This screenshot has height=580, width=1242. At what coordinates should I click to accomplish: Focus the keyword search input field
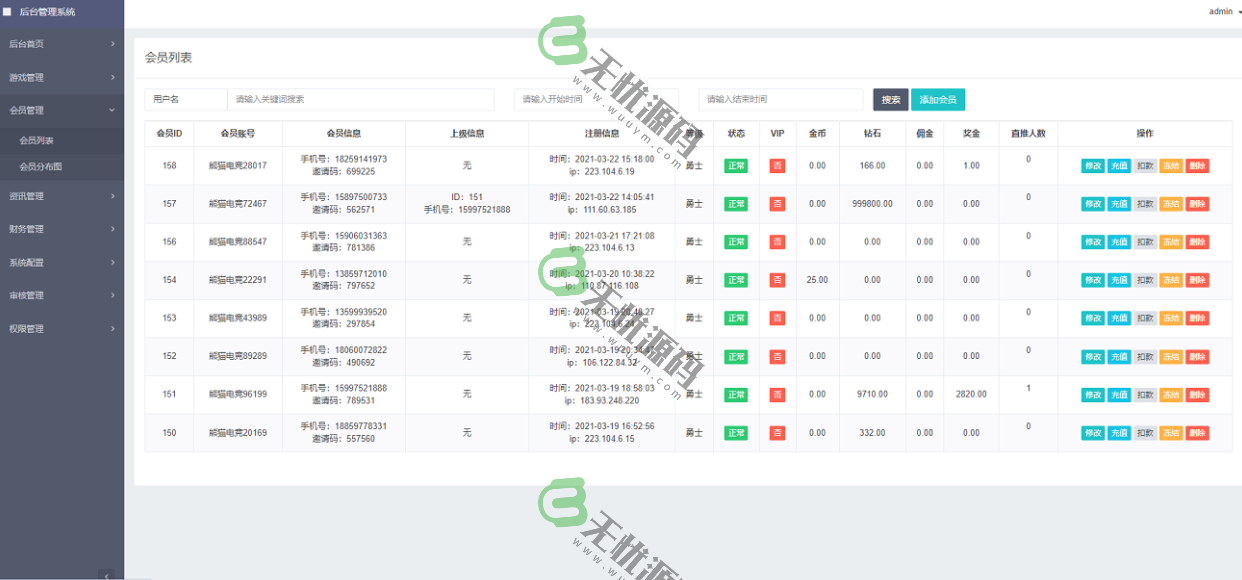pos(360,100)
